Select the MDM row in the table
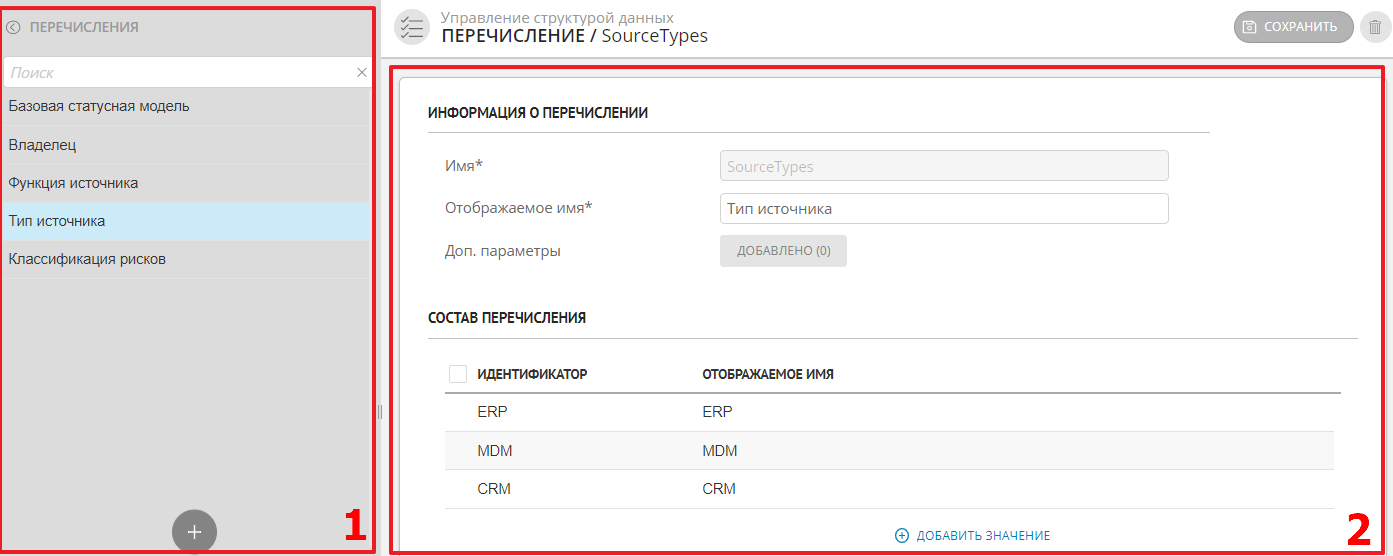 tap(496, 451)
